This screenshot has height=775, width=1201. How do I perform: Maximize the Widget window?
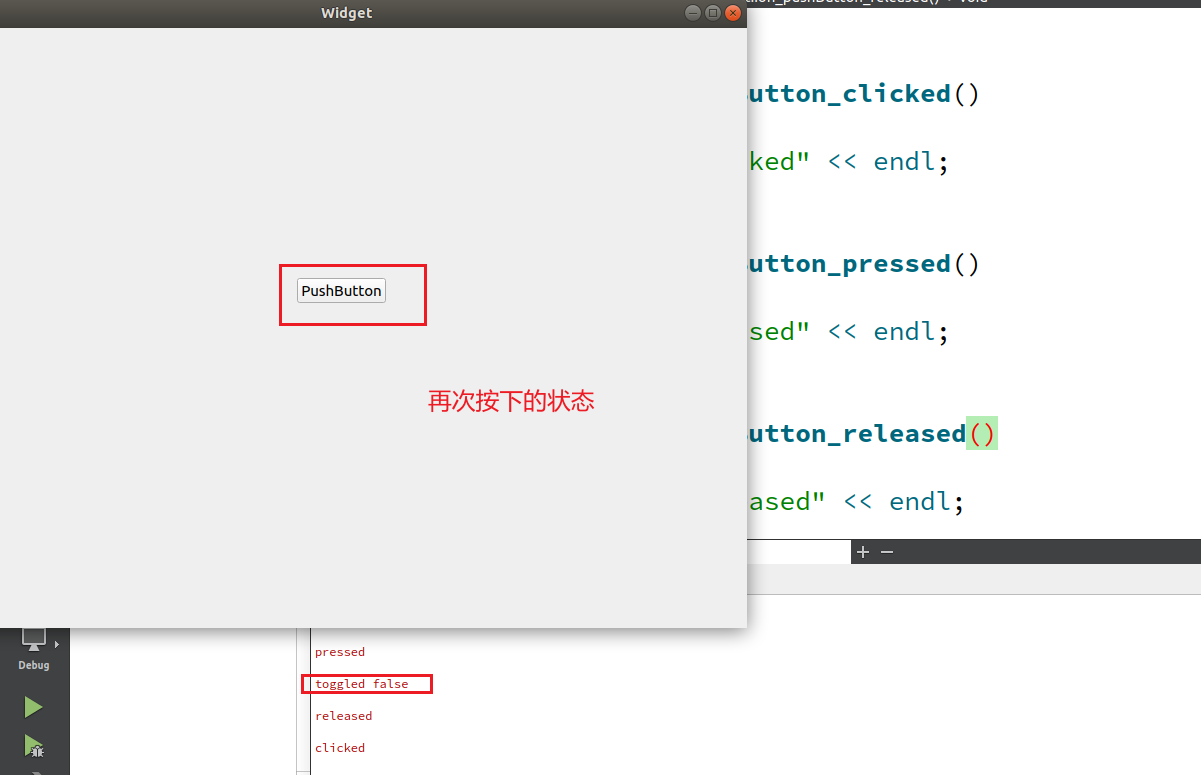[x=713, y=13]
